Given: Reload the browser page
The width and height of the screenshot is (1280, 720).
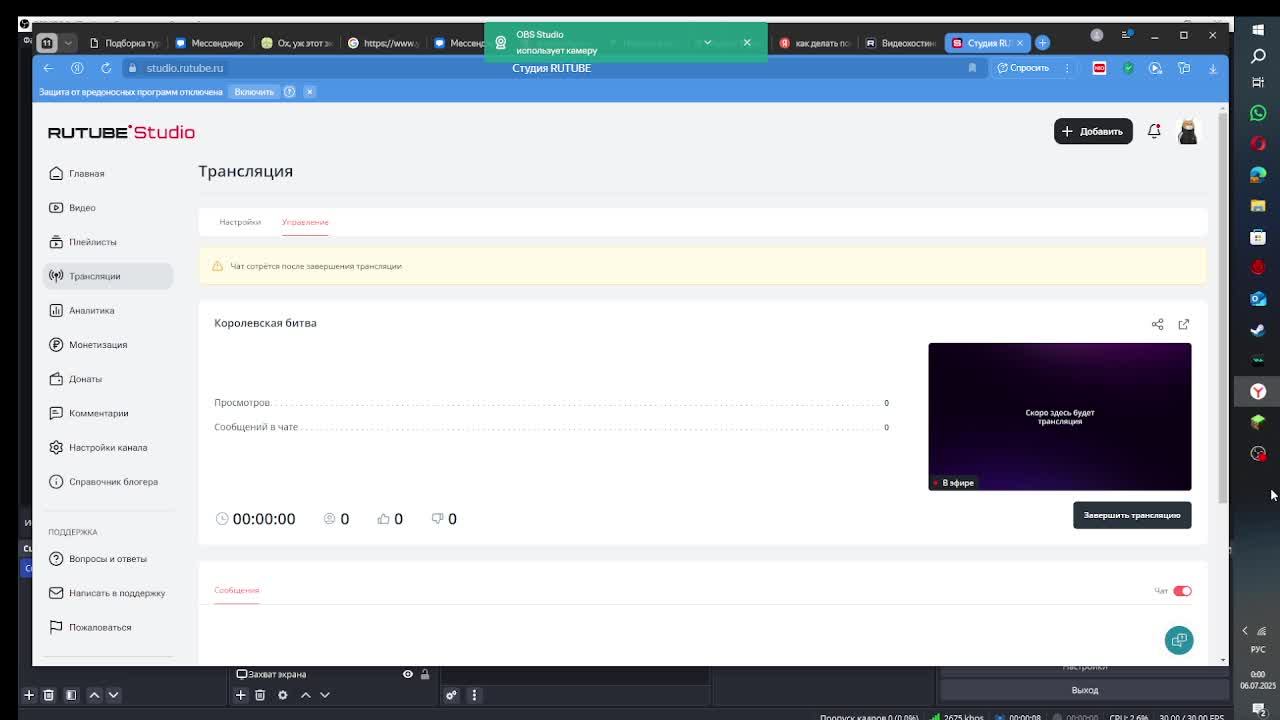Looking at the screenshot, I should (106, 68).
